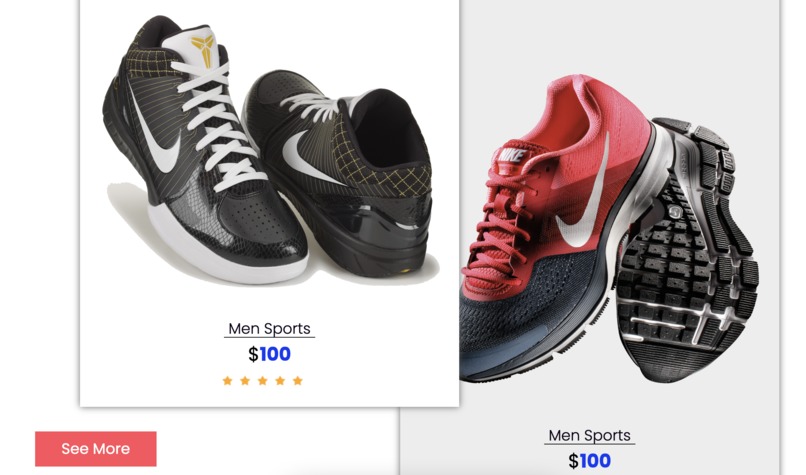Viewport: 806px width, 475px height.
Task: Click the $100 price under black shoes
Action: pos(269,354)
